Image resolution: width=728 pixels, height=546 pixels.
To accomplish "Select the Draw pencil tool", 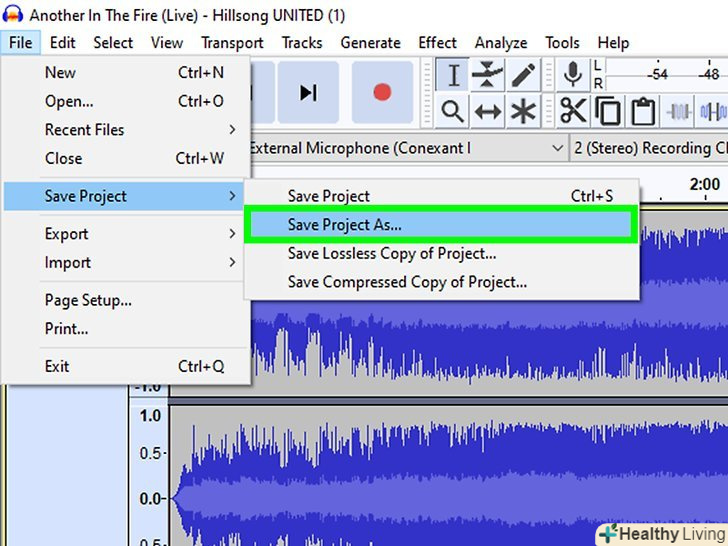I will 522,75.
